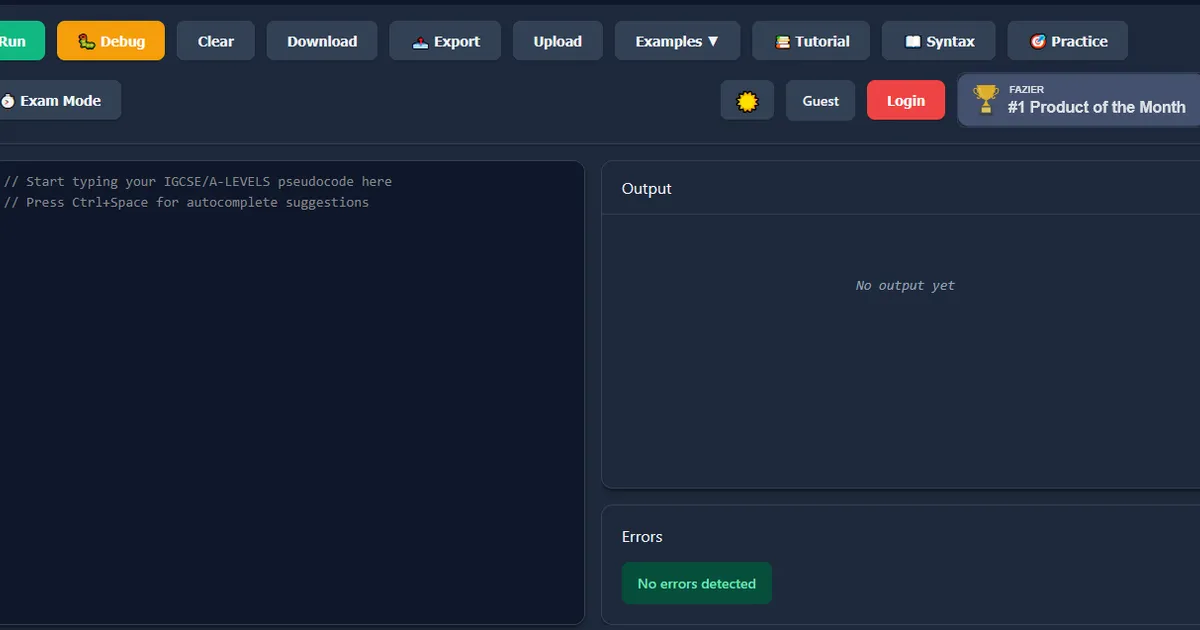Screen dimensions: 1200x630
Task: Click the open book Syntax icon
Action: (x=912, y=42)
